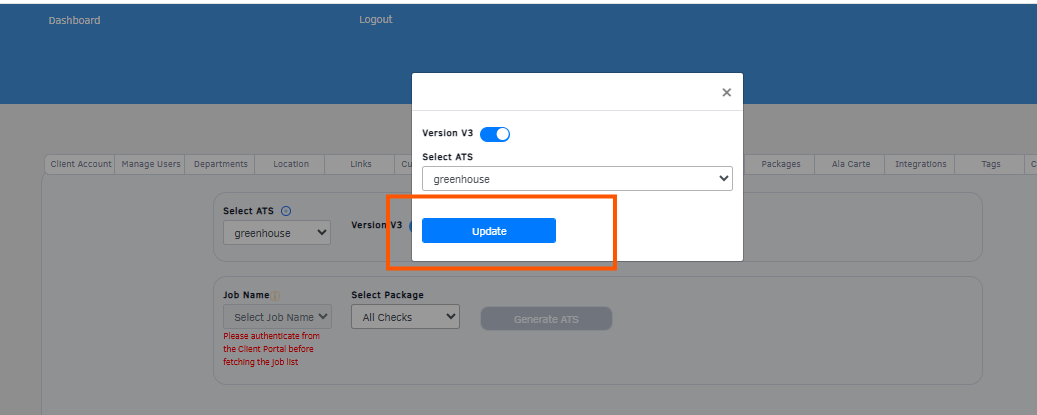Click the edit icon next to Select ATS
The image size is (1037, 415).
click(x=286, y=211)
